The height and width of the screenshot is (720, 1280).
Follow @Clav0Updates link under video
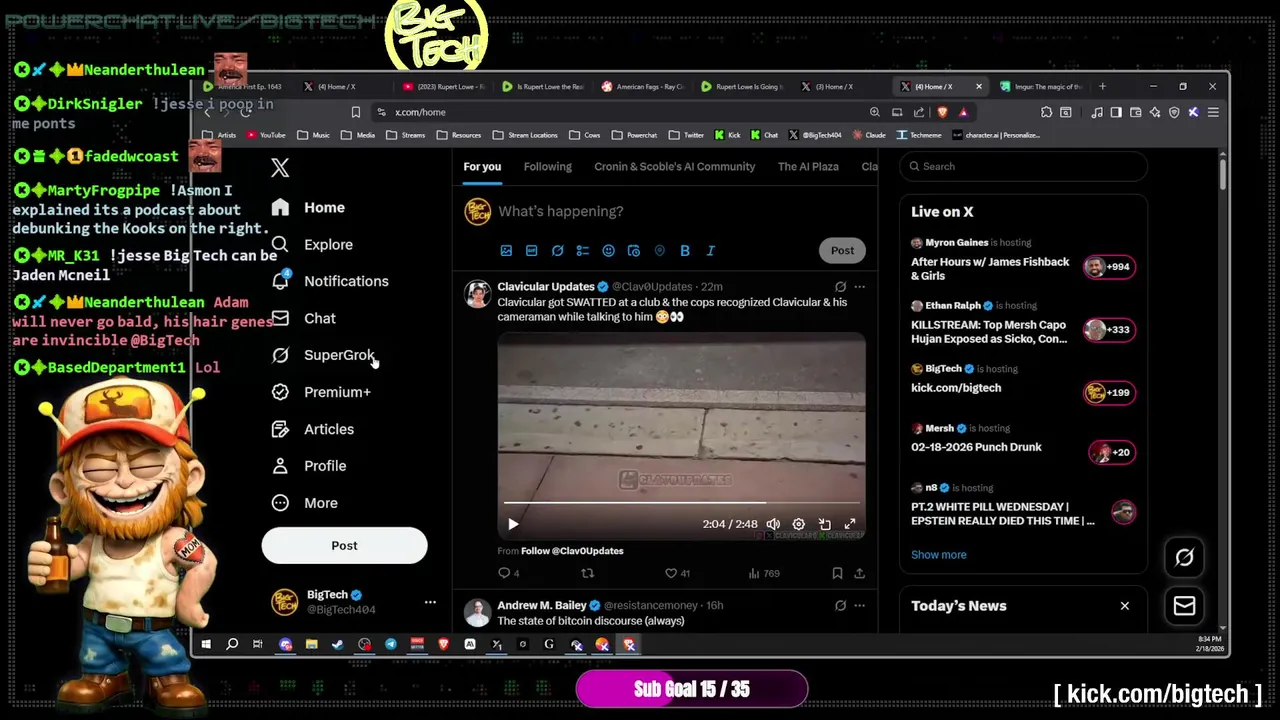tap(572, 551)
